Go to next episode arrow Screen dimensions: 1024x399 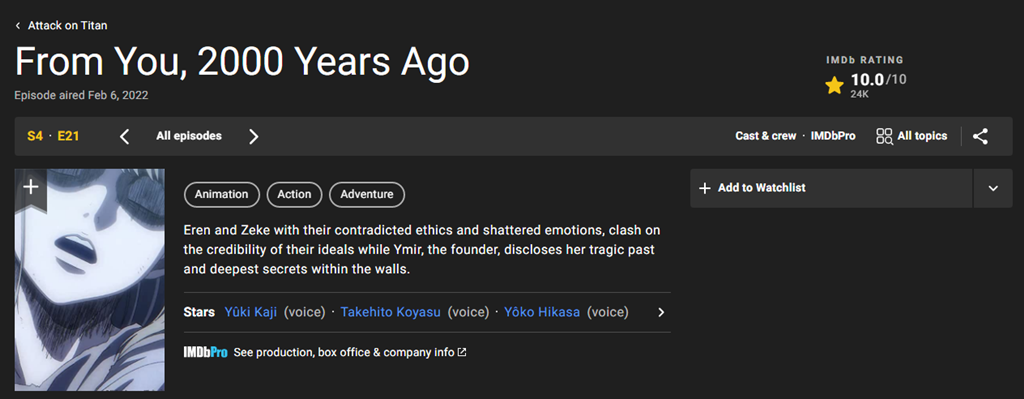(254, 136)
